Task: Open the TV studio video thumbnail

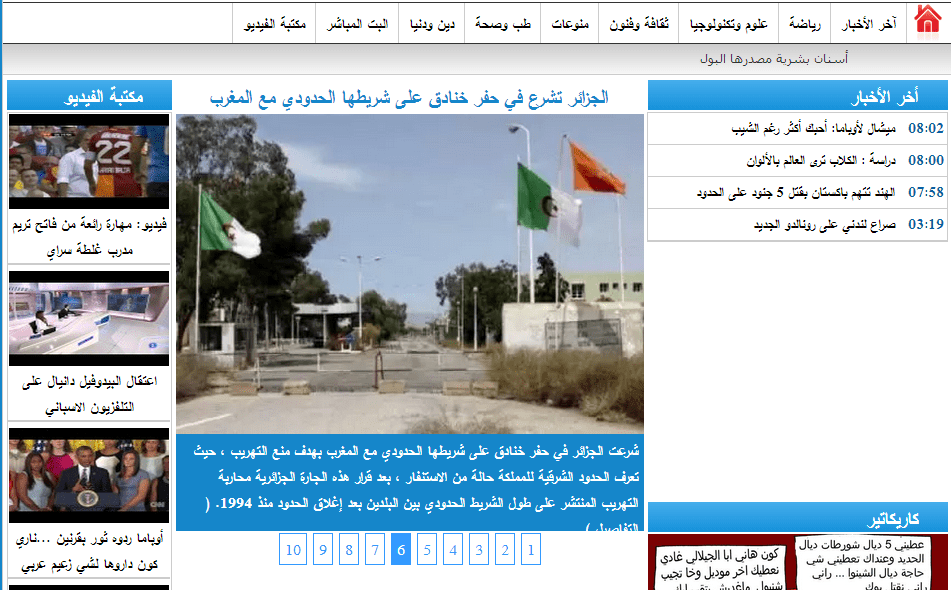Action: (89, 318)
